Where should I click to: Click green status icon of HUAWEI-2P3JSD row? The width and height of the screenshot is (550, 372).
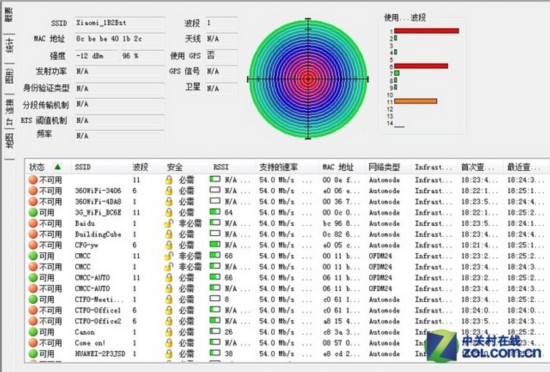[33, 354]
